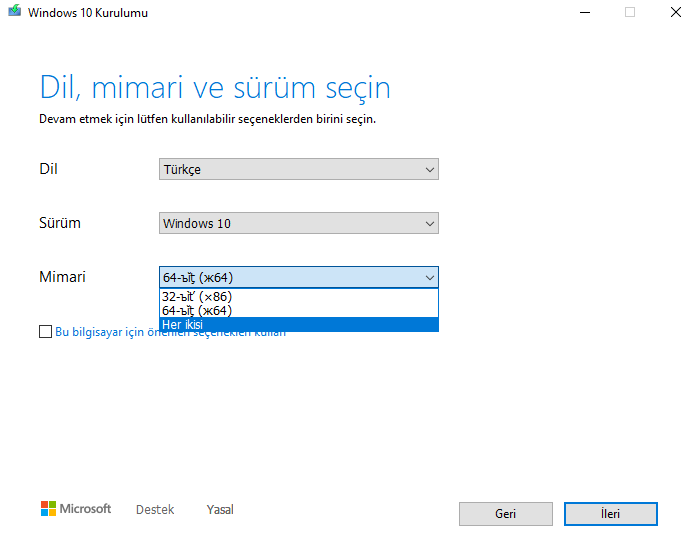This screenshot has width=698, height=549.
Task: Open the Destek link
Action: point(155,509)
